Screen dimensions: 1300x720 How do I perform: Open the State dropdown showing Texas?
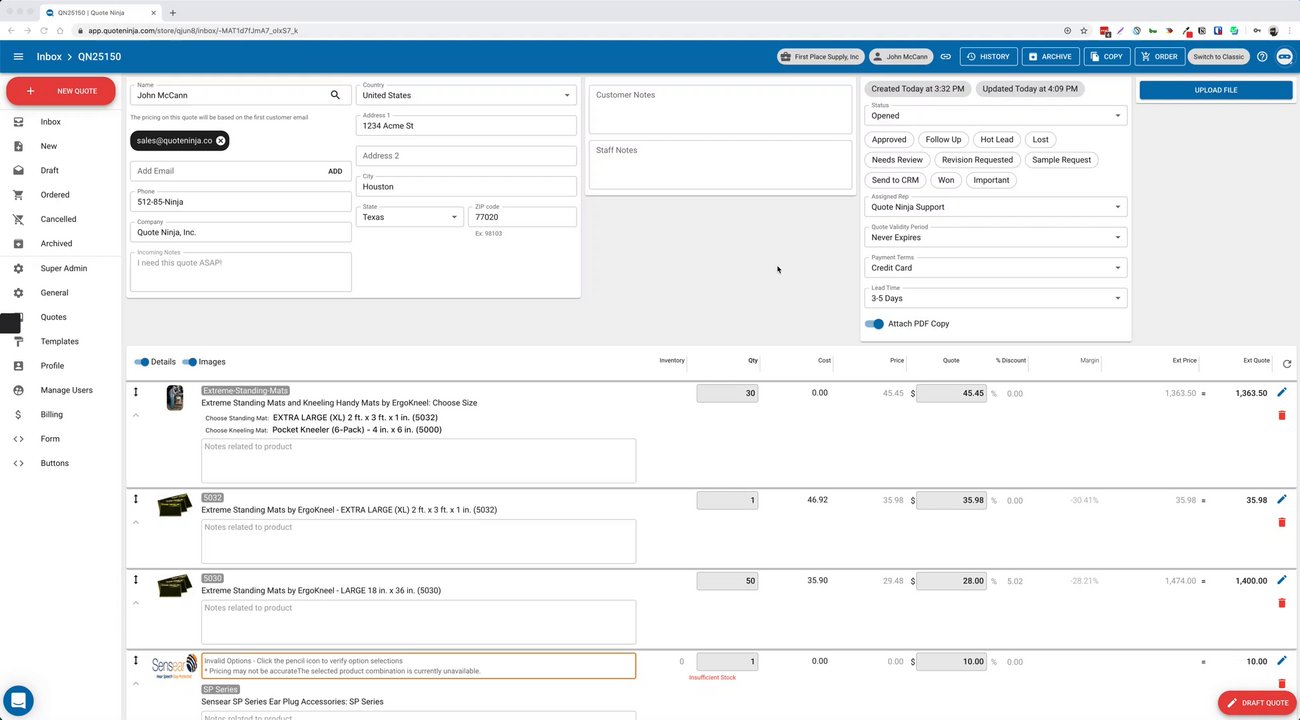pyautogui.click(x=409, y=216)
